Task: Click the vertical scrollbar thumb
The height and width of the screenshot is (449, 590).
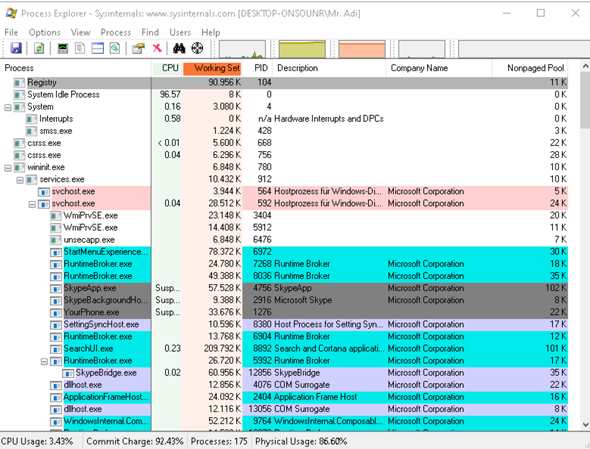Action: click(x=585, y=100)
